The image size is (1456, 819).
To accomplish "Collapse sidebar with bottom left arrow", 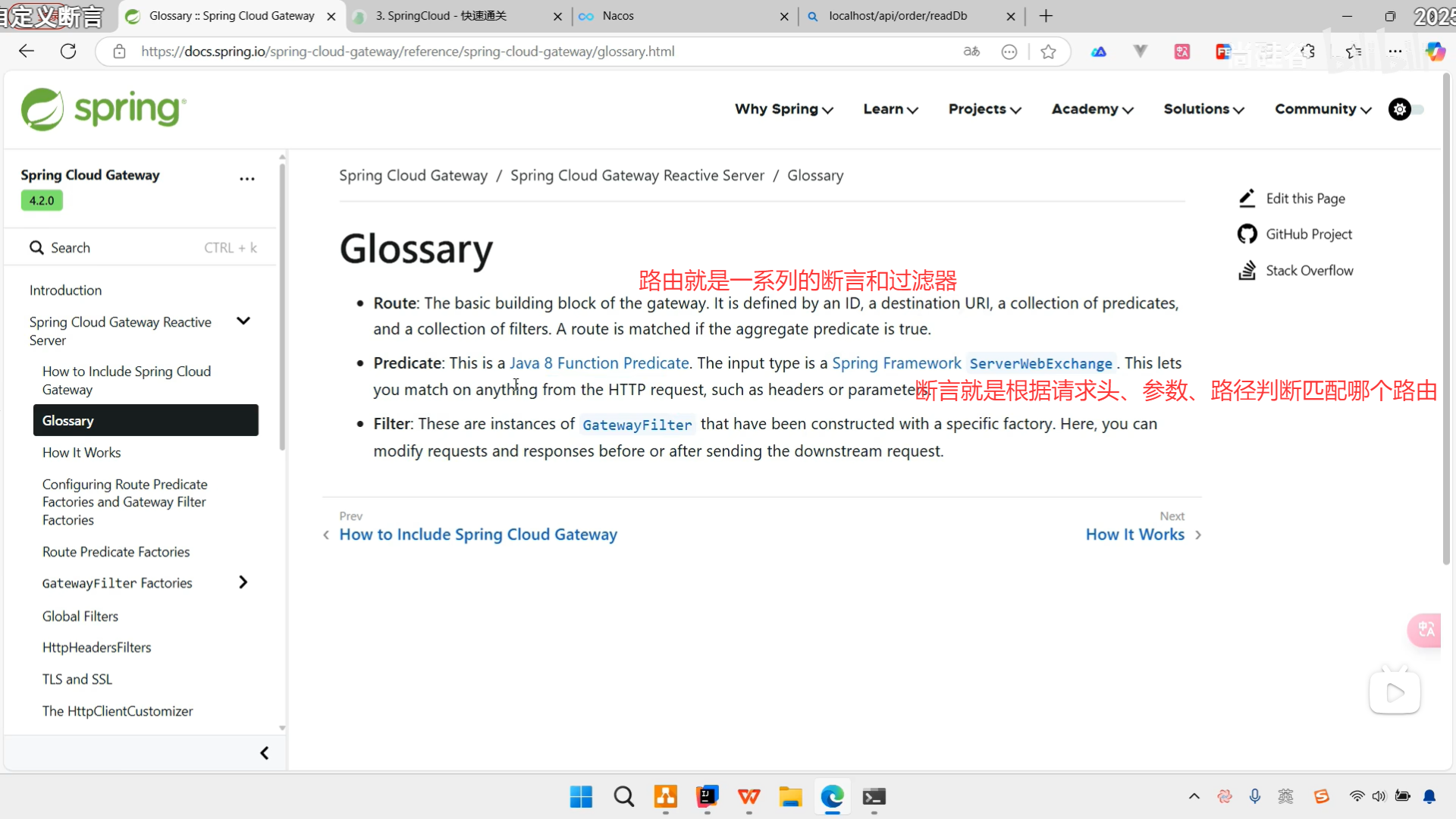I will [265, 753].
